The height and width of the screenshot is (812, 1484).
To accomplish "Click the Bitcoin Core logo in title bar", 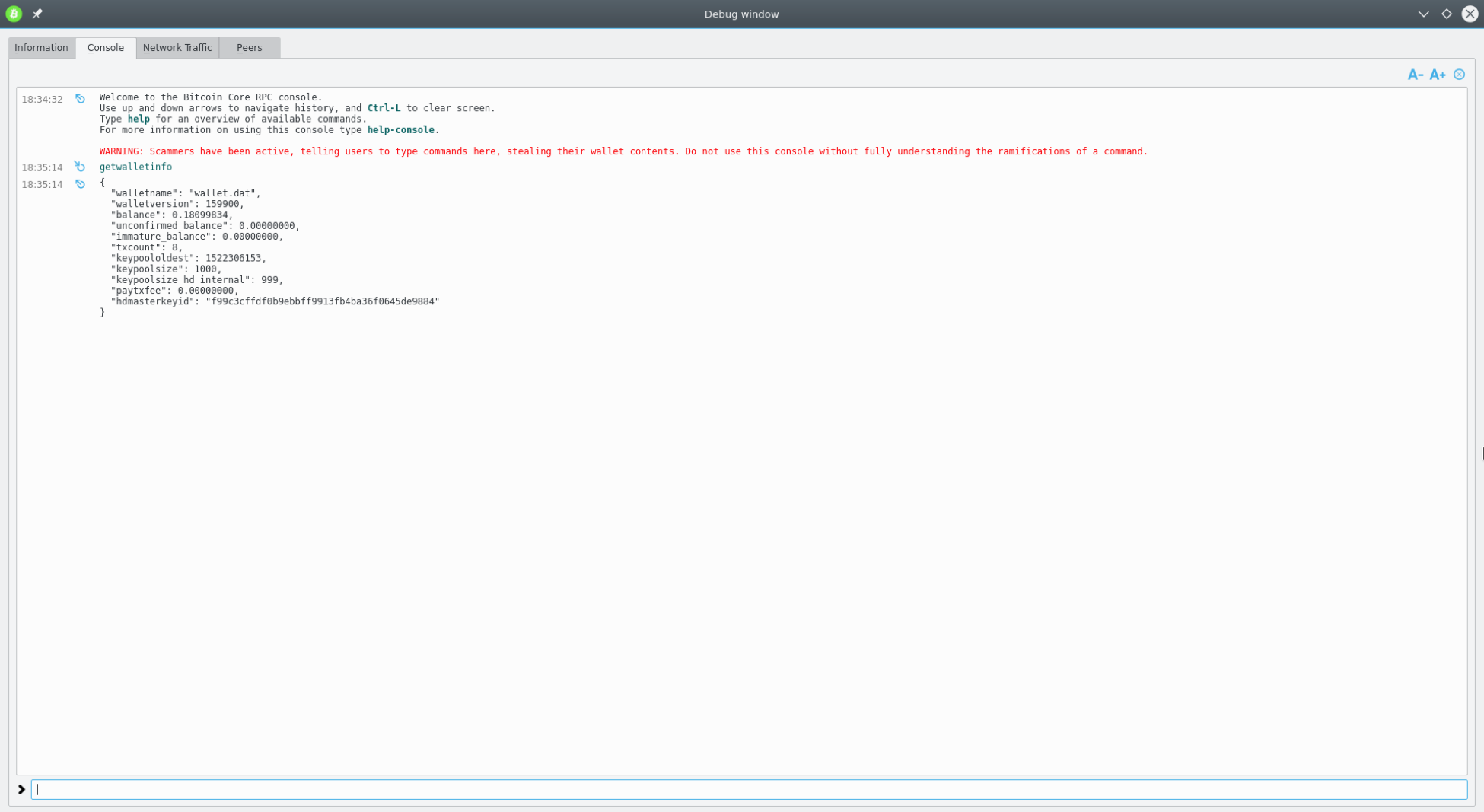I will [x=14, y=14].
